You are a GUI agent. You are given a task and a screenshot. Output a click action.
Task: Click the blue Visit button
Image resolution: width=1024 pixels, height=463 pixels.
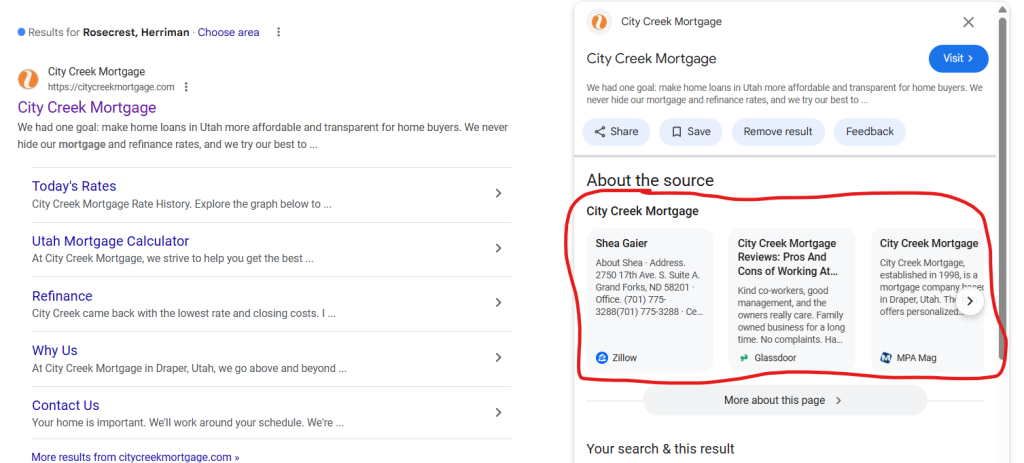click(958, 59)
